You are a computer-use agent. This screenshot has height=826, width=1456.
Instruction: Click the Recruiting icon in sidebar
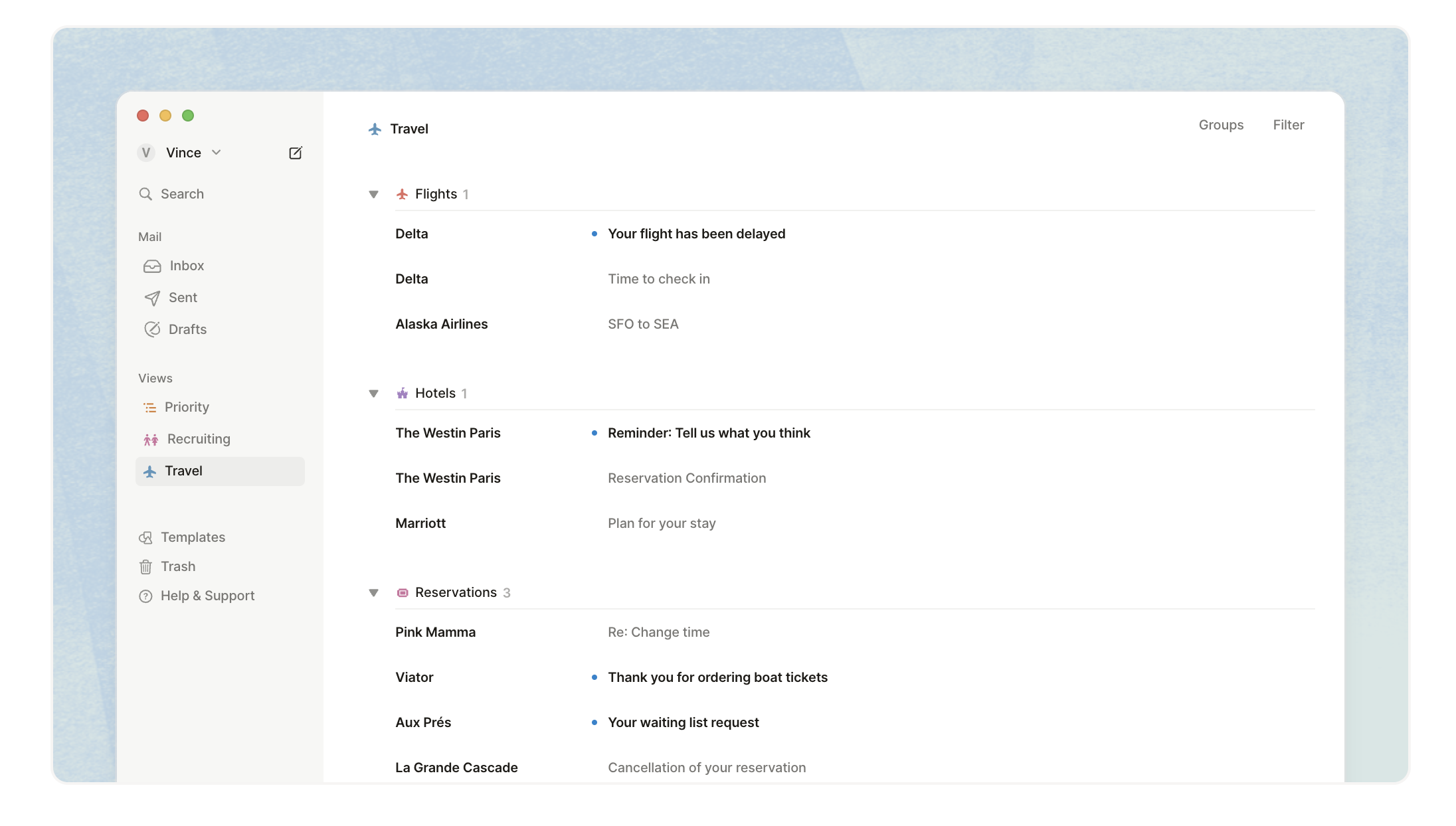pos(151,438)
